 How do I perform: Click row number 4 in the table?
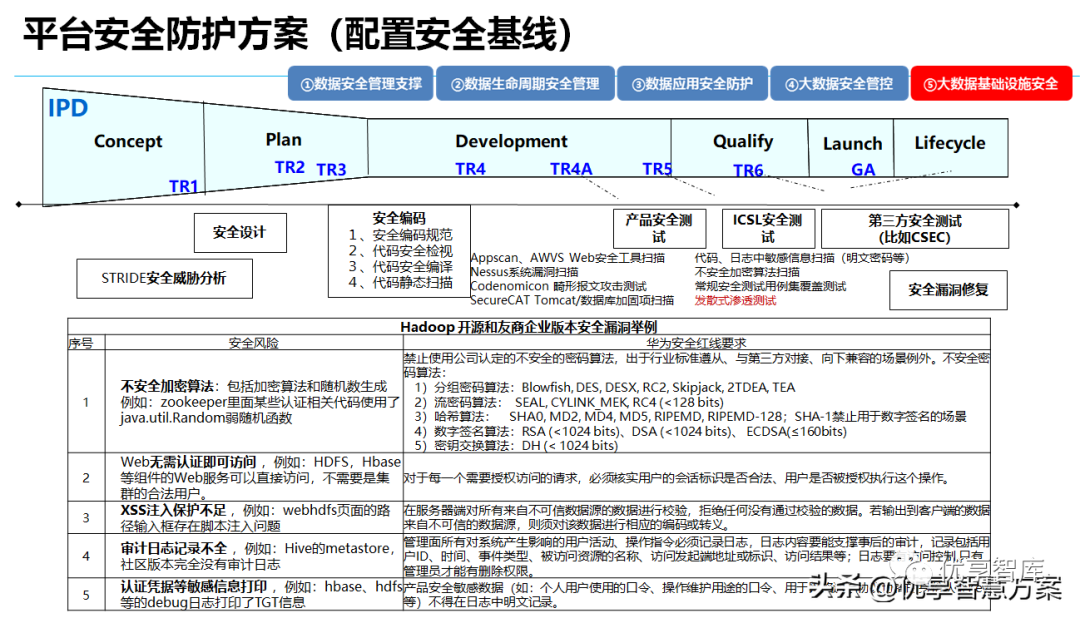pos(86,556)
